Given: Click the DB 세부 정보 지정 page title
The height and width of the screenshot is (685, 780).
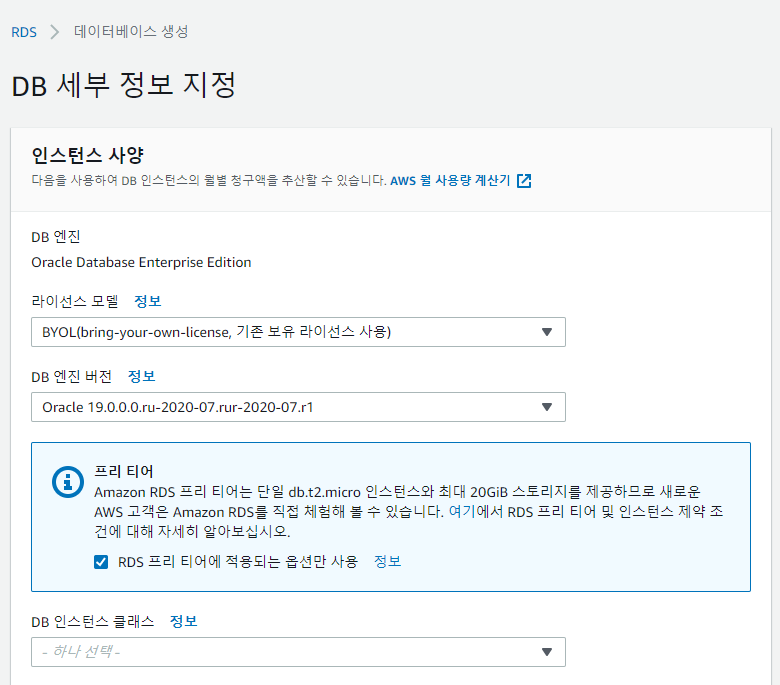Looking at the screenshot, I should click(123, 85).
